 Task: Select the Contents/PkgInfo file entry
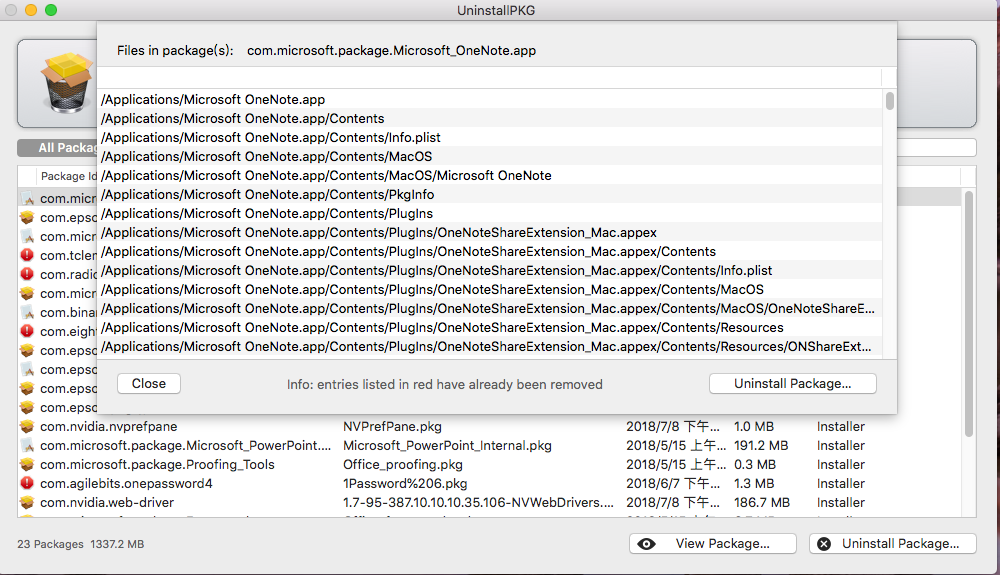click(x=490, y=194)
